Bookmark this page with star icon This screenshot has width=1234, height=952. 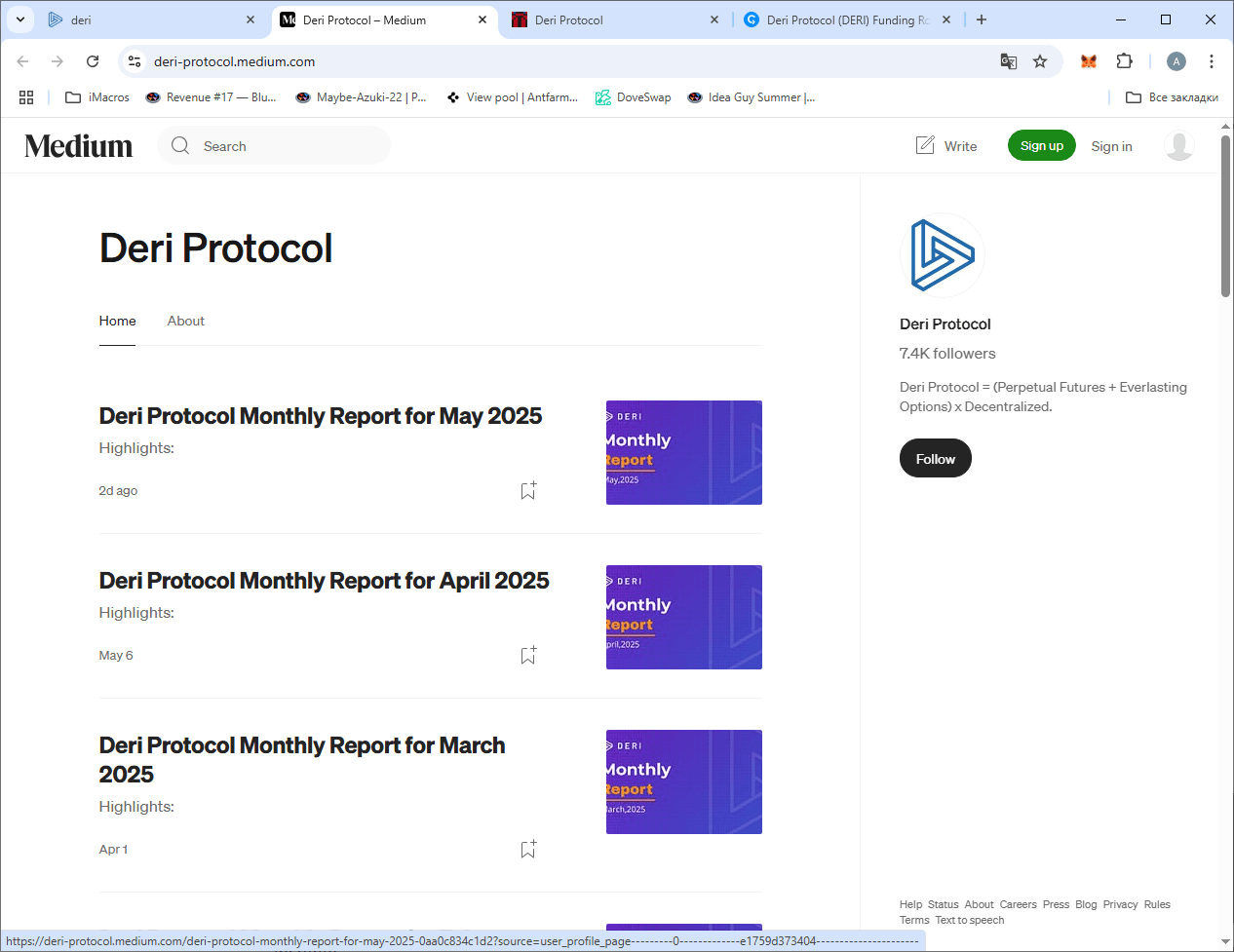(x=1040, y=61)
